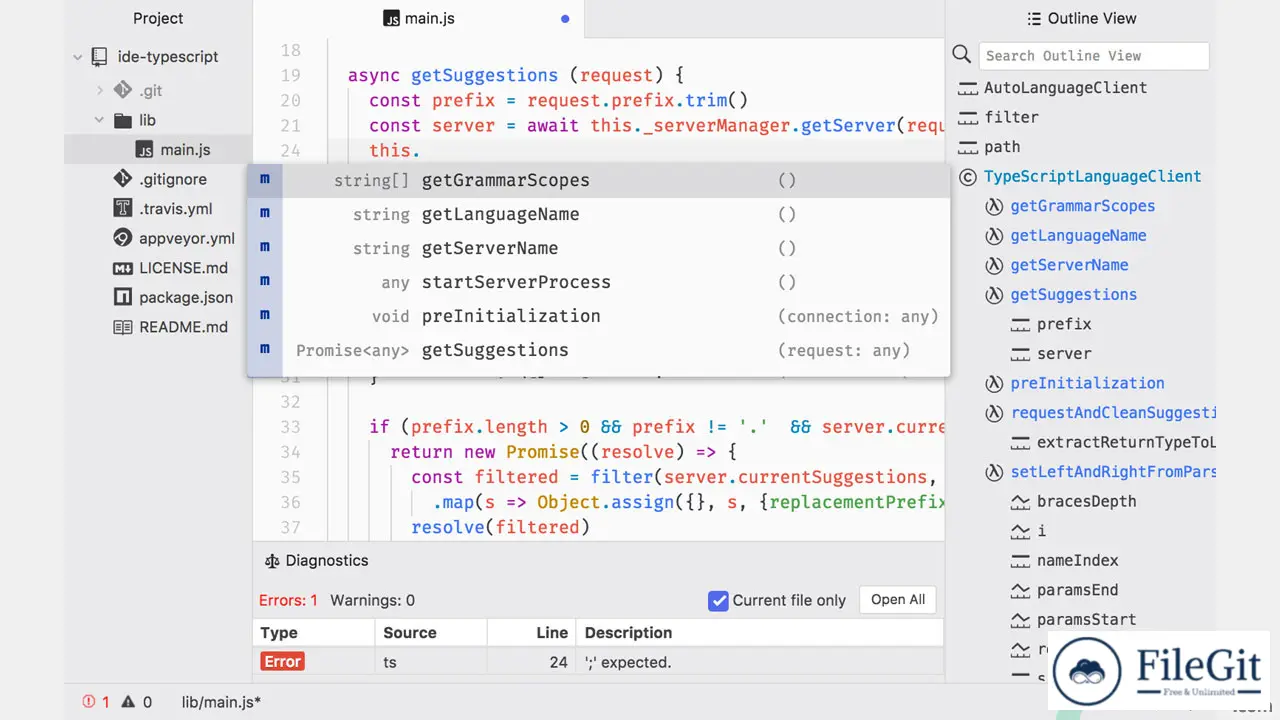
Task: Click the path variable in outline
Action: (x=1002, y=146)
